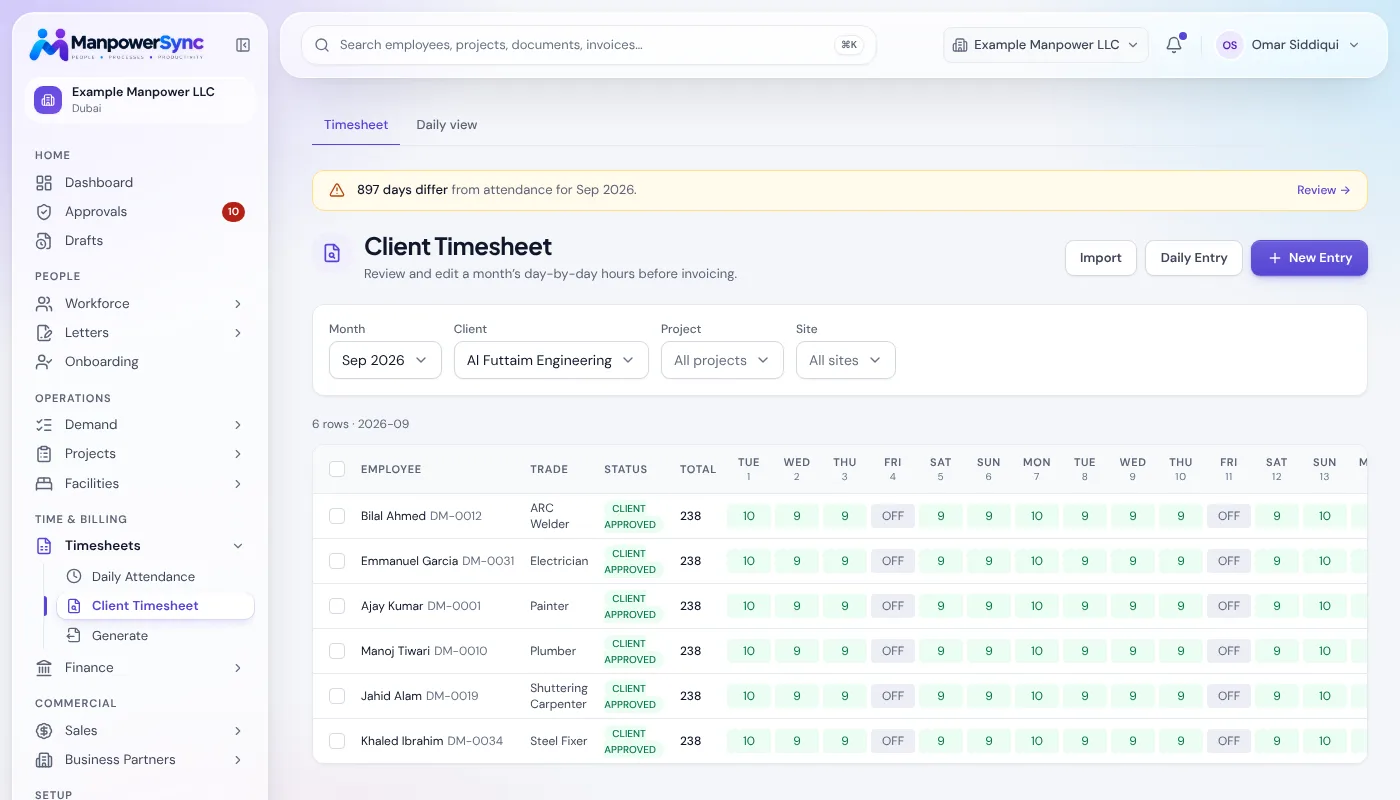The image size is (1400, 800).
Task: Click the New Entry button
Action: [1309, 258]
